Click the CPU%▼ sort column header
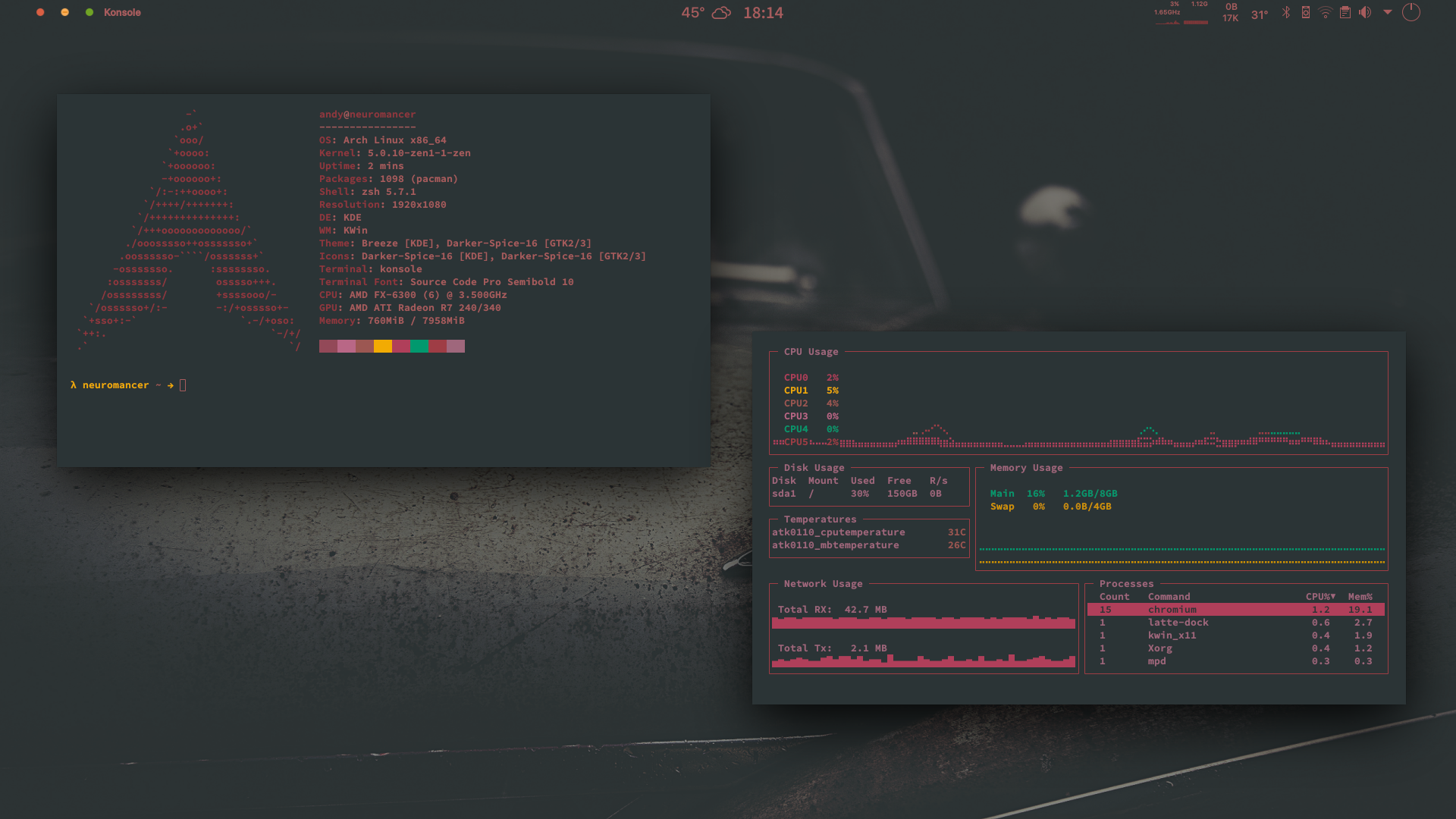The height and width of the screenshot is (819, 1456). tap(1320, 597)
